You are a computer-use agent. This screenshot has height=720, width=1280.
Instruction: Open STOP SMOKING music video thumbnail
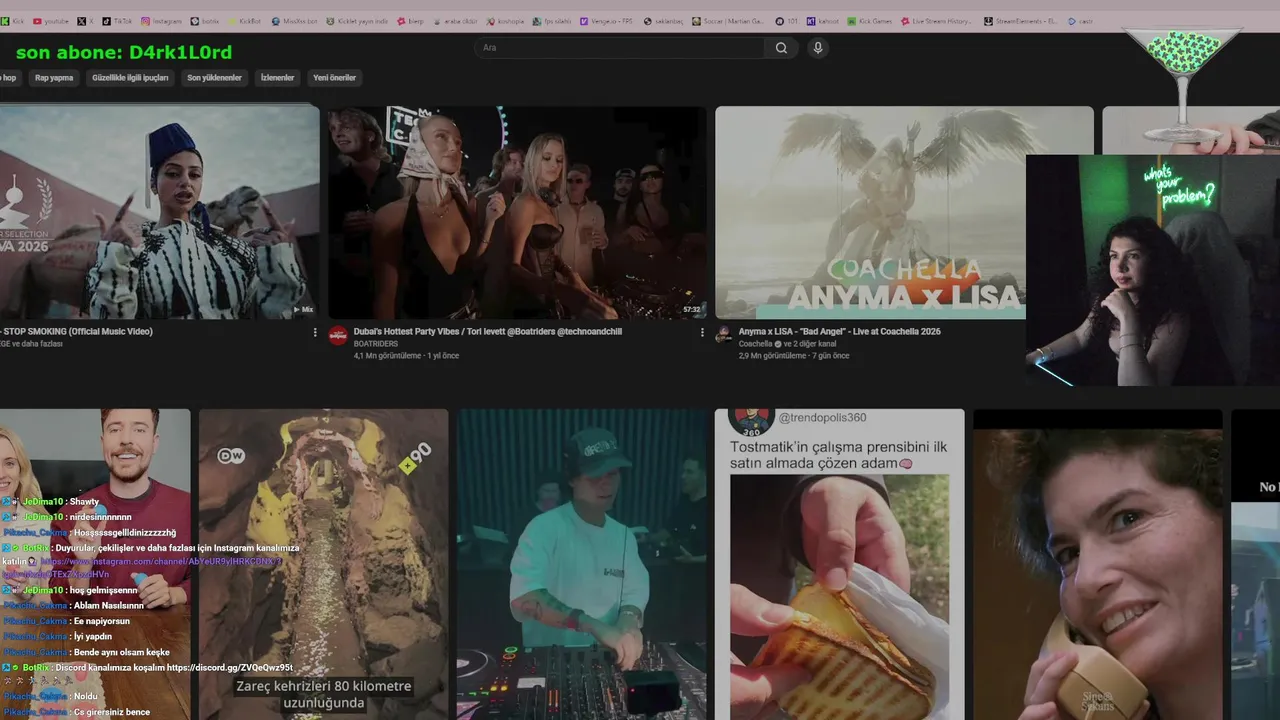click(x=159, y=212)
